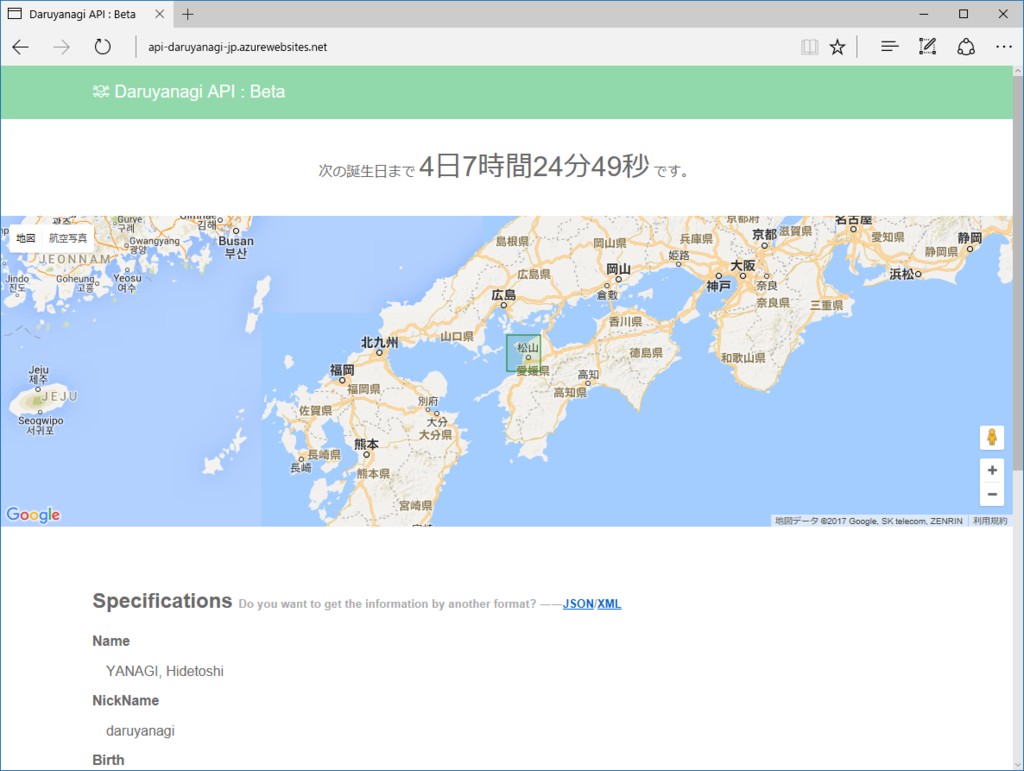Open reading view book icon

[x=810, y=47]
